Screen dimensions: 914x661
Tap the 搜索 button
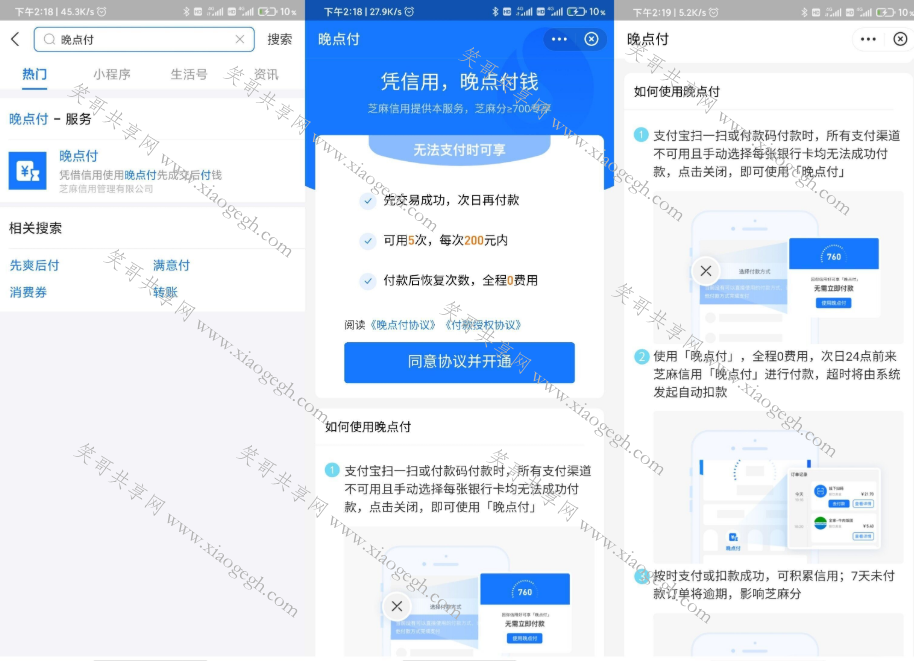coord(279,39)
